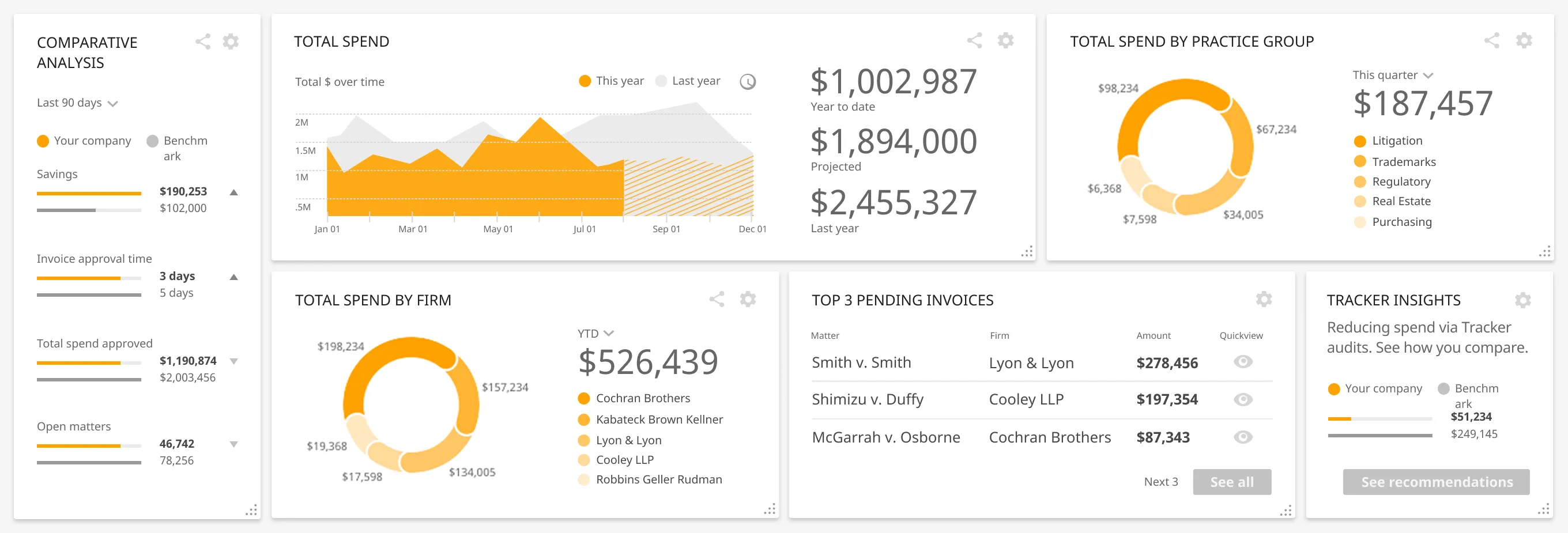Open settings for Top 3 Pending Invoices
The height and width of the screenshot is (533, 1568).
[x=1263, y=300]
